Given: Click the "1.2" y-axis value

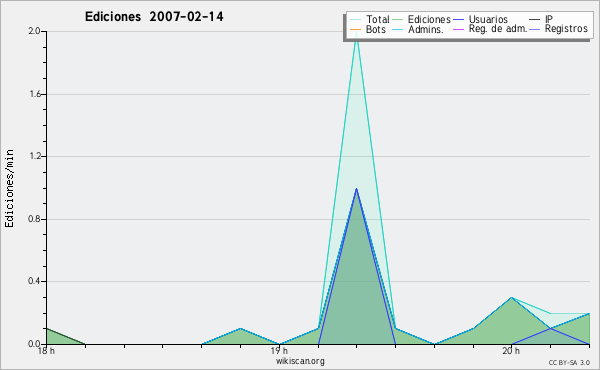Looking at the screenshot, I should [x=35, y=156].
